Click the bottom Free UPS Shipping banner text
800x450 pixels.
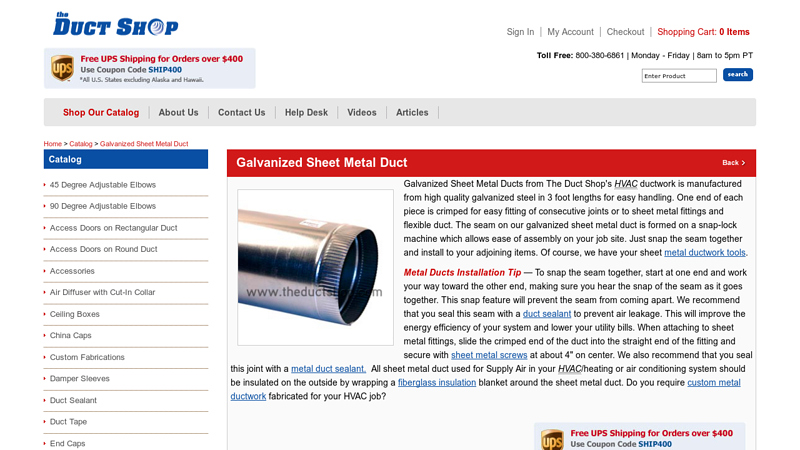652,433
